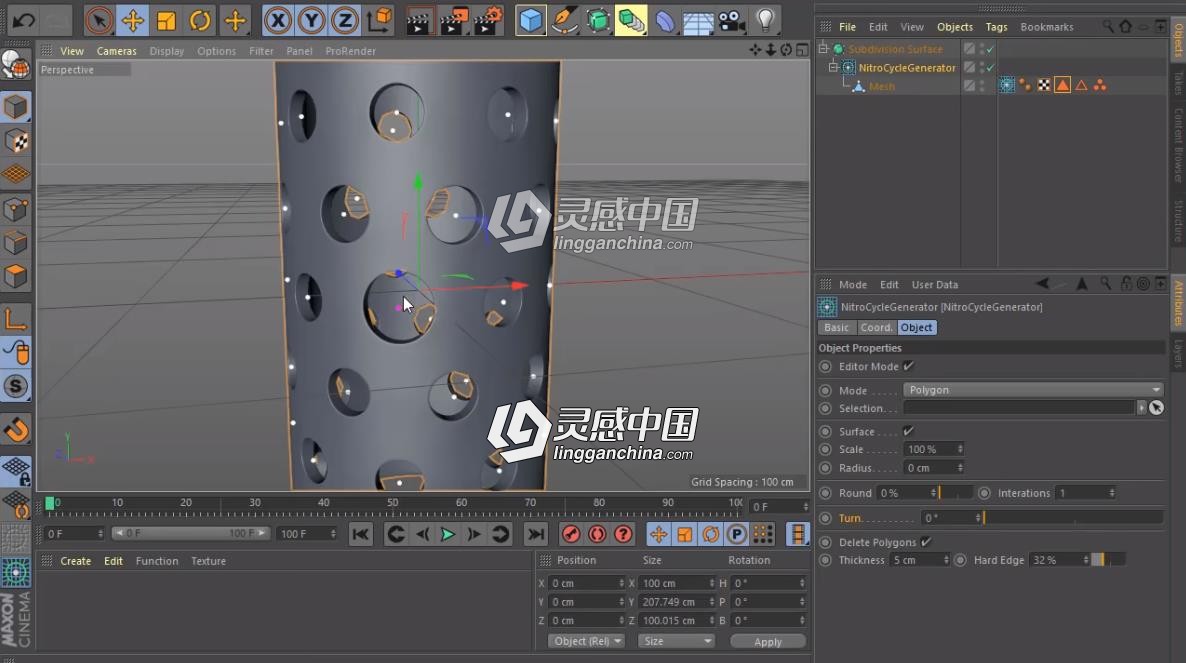
Task: Render the active view
Action: point(418,21)
